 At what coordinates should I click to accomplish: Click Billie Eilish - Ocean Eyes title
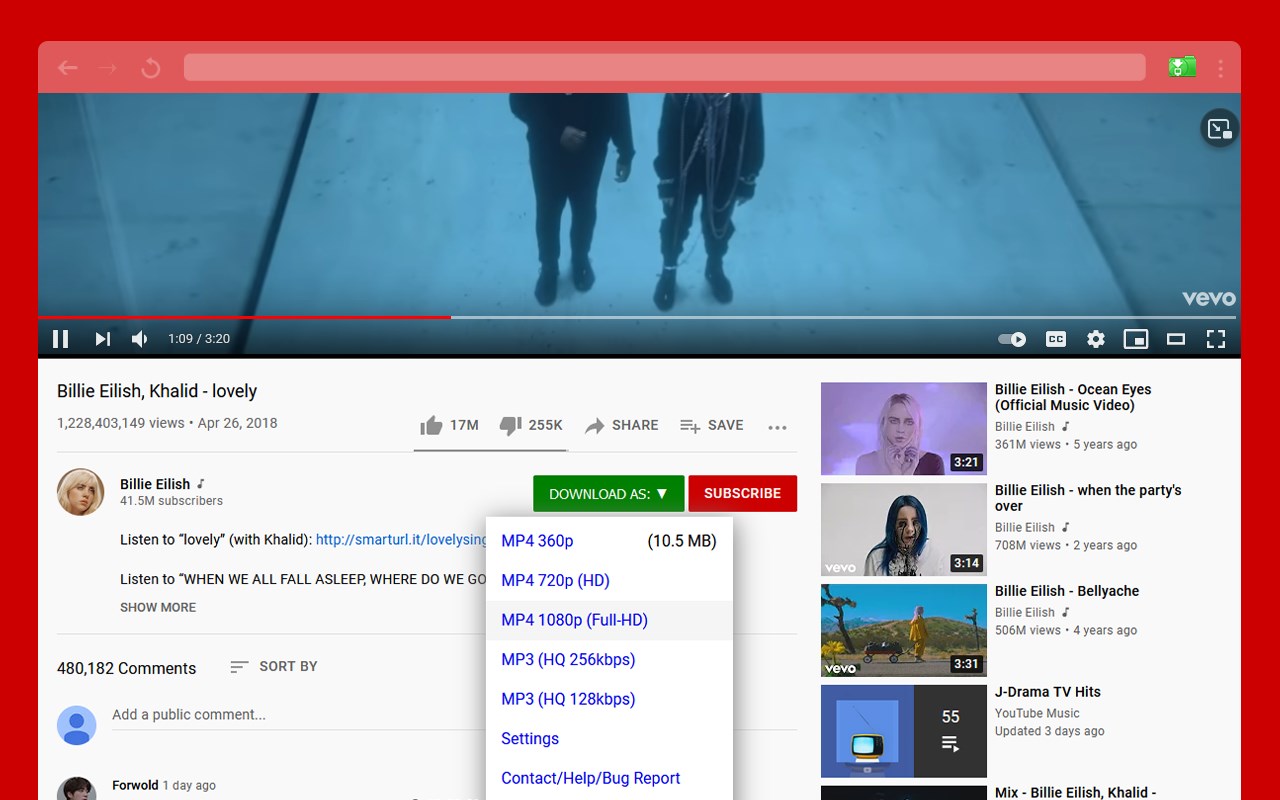[1073, 397]
